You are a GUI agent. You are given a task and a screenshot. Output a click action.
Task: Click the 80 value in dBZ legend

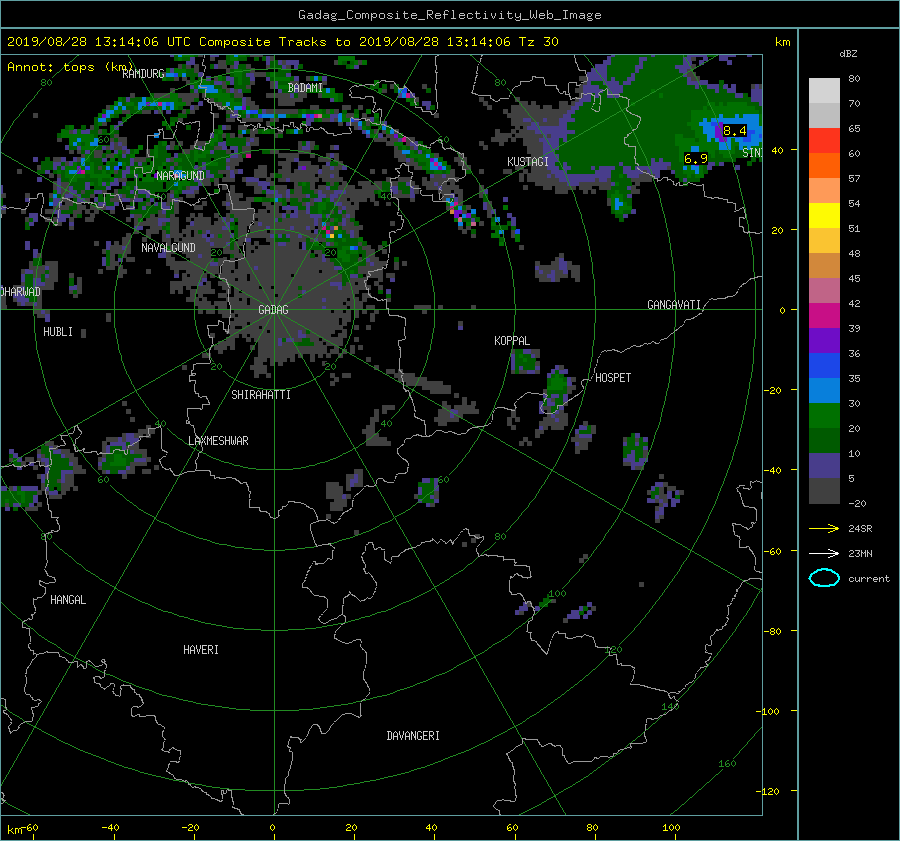coord(855,79)
